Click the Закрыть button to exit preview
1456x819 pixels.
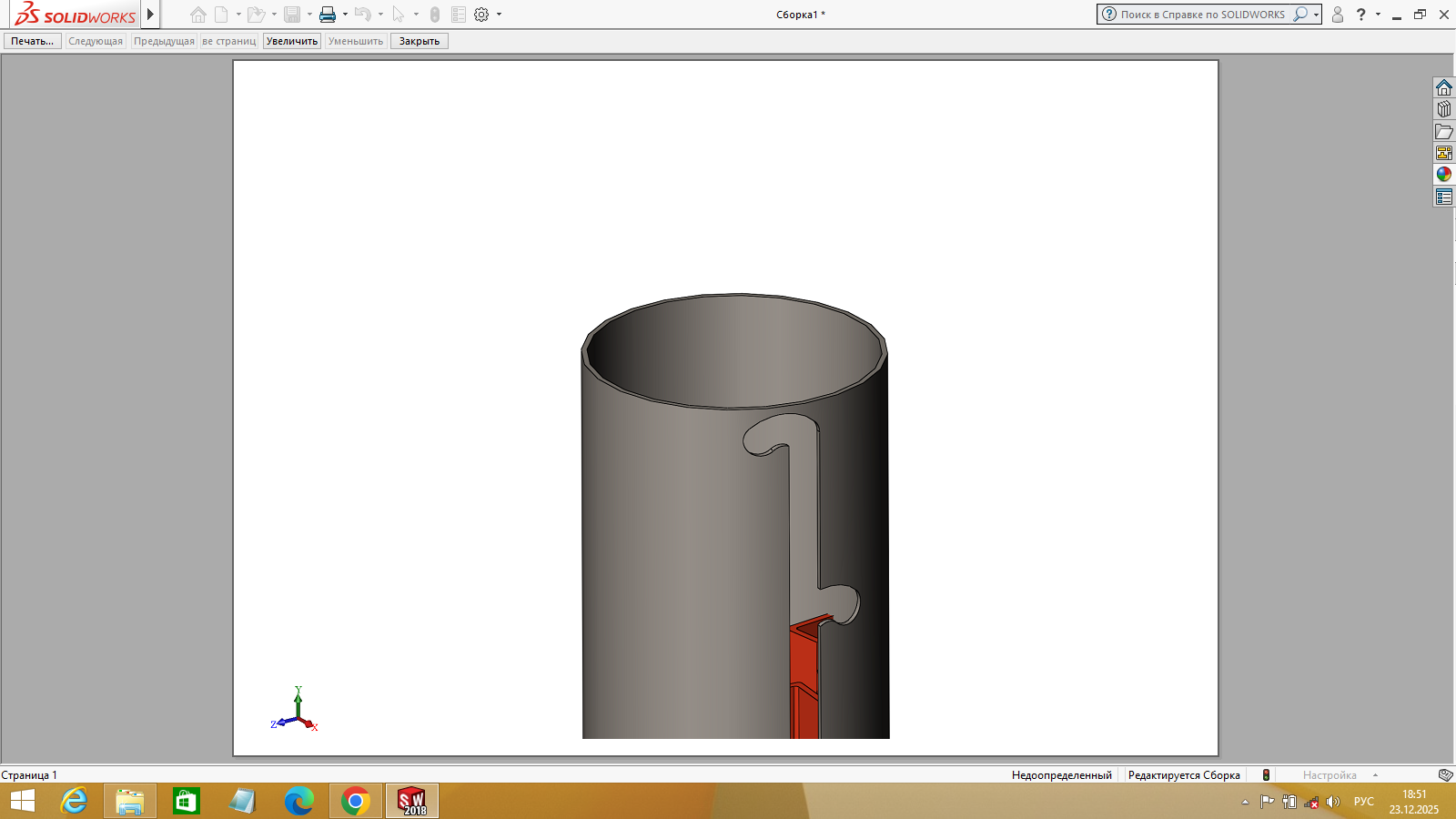419,41
